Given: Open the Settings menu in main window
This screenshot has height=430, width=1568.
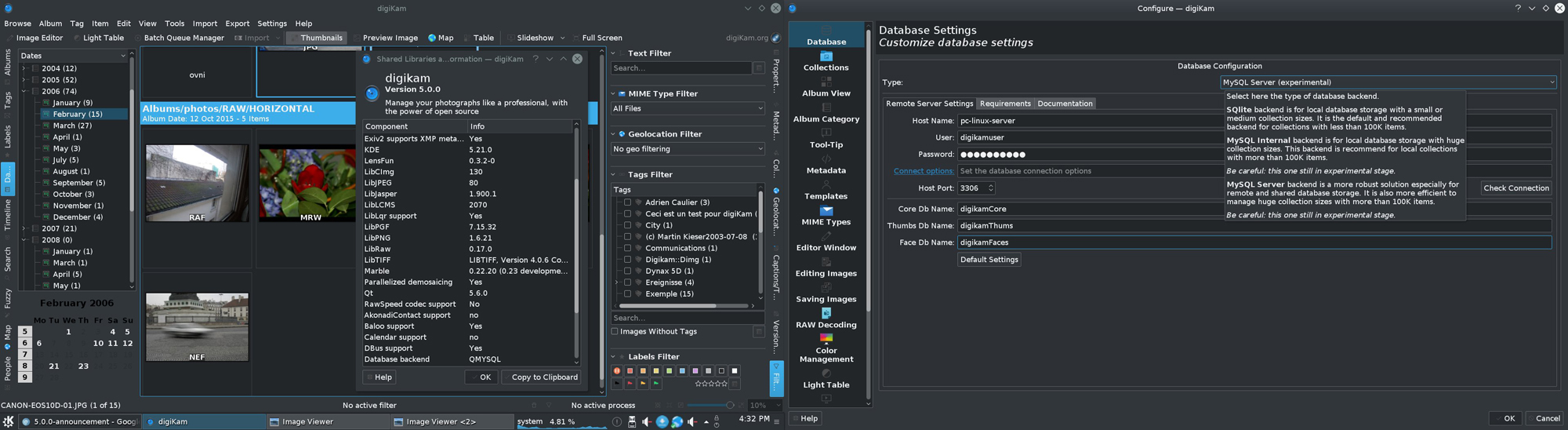Looking at the screenshot, I should (272, 24).
